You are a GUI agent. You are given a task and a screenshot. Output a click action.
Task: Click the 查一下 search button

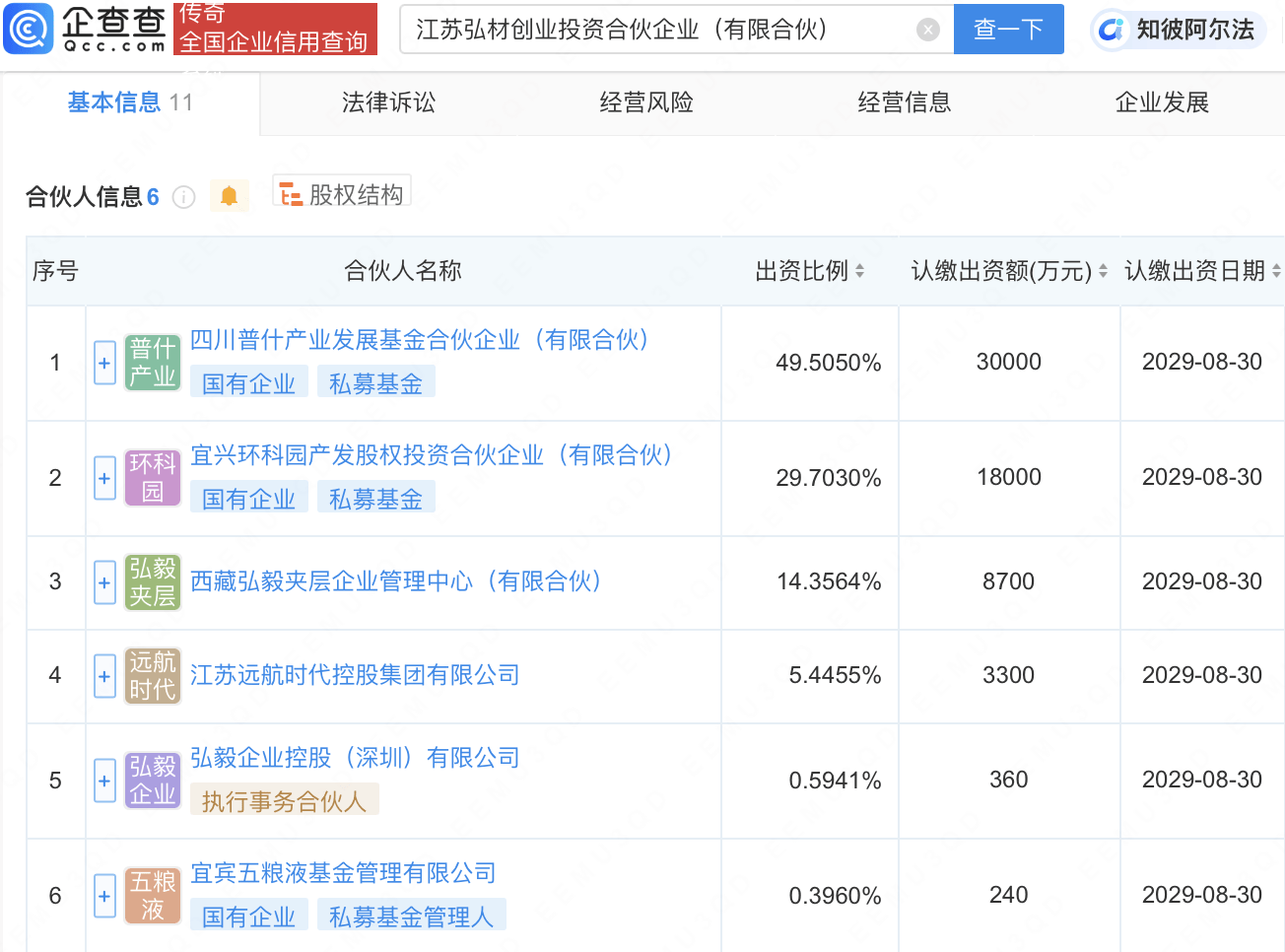(1008, 30)
